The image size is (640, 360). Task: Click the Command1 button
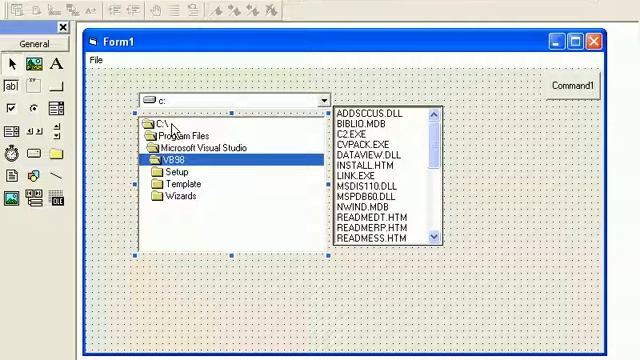click(x=573, y=86)
